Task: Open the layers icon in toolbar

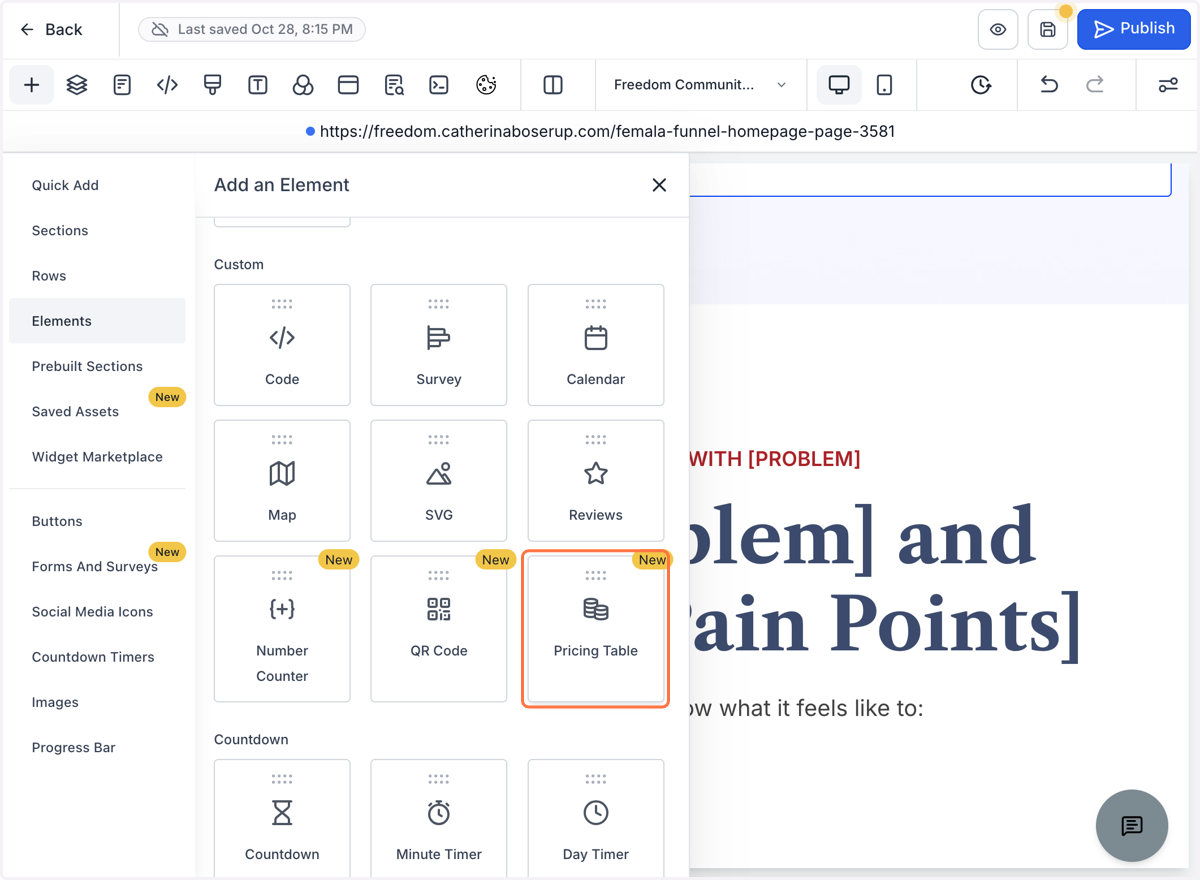Action: point(77,85)
